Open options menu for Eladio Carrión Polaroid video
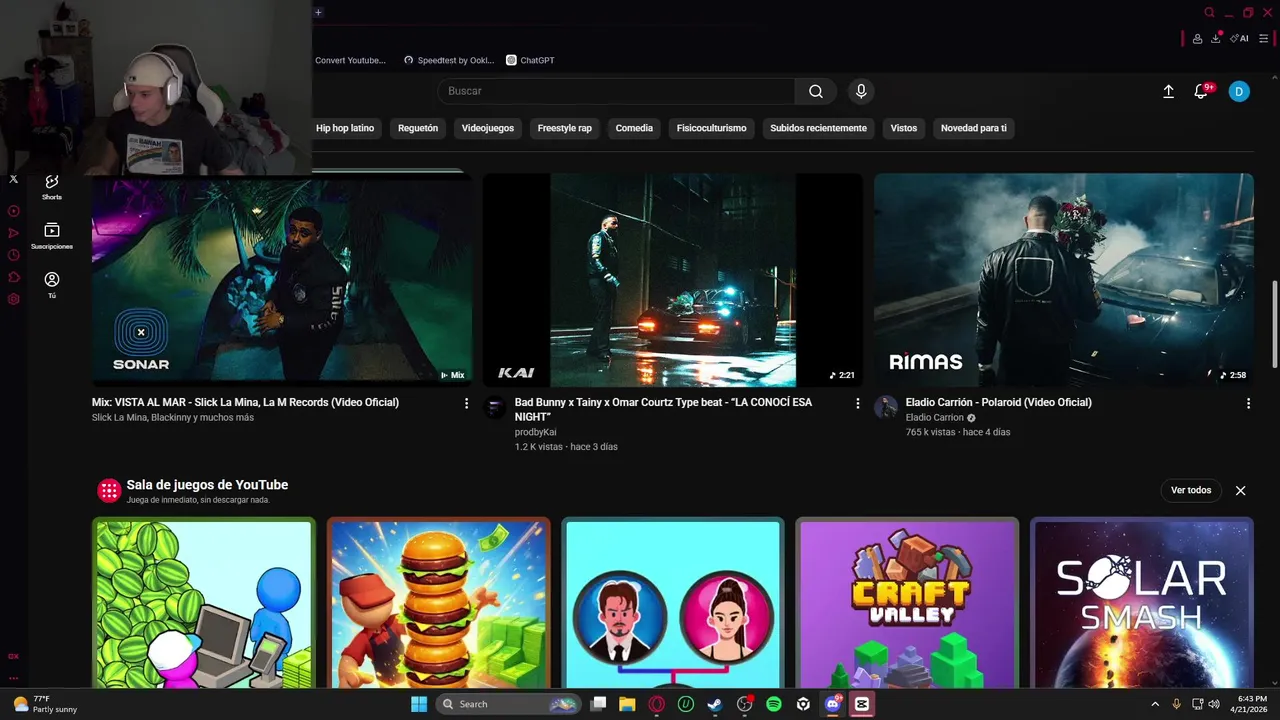The height and width of the screenshot is (720, 1280). [x=1248, y=403]
